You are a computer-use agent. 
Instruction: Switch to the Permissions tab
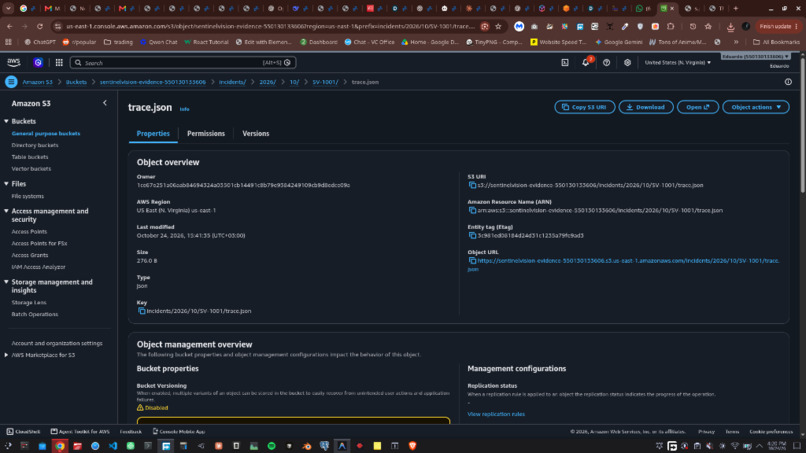206,133
